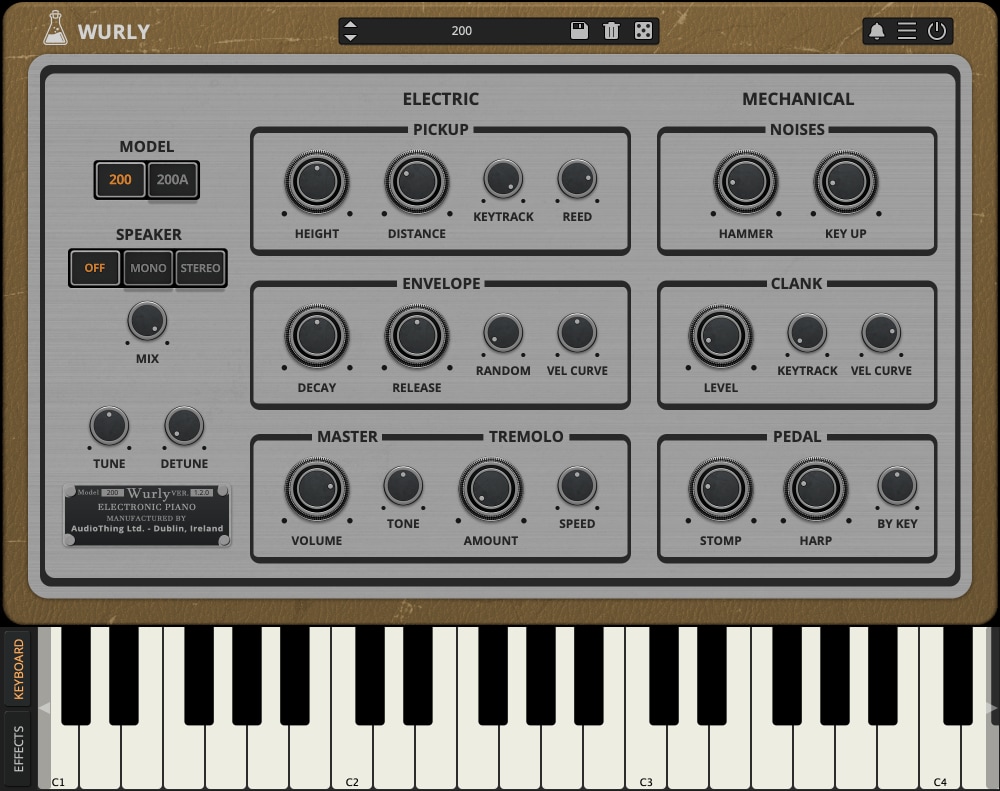Click the master TONE knob
This screenshot has height=791, width=1000.
pos(403,485)
